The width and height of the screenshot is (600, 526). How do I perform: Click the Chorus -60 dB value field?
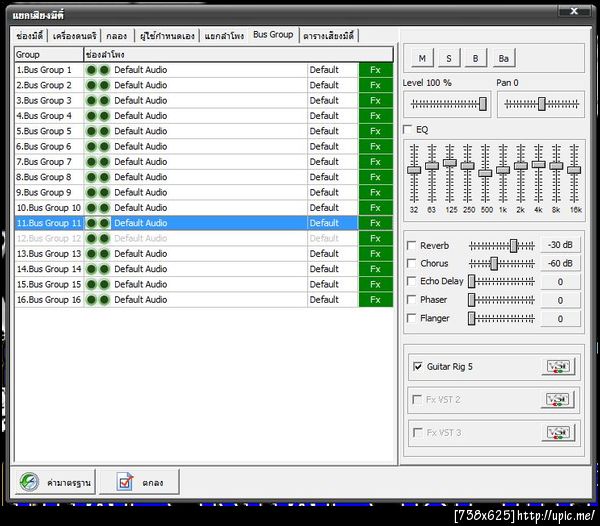(560, 263)
